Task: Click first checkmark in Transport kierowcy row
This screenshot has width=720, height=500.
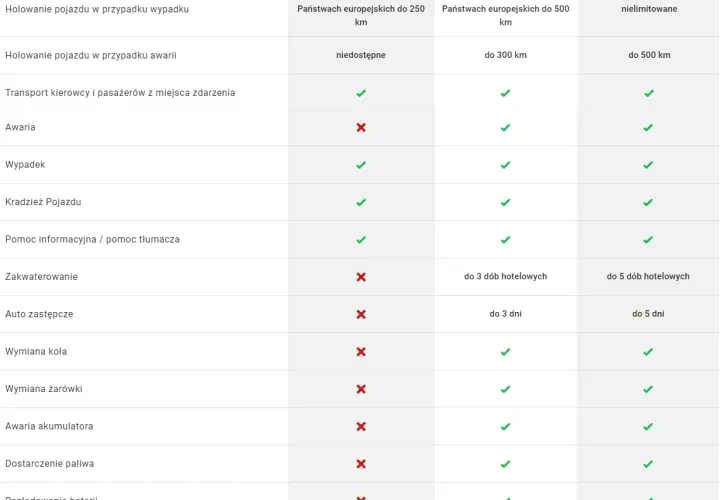Action: click(x=361, y=93)
